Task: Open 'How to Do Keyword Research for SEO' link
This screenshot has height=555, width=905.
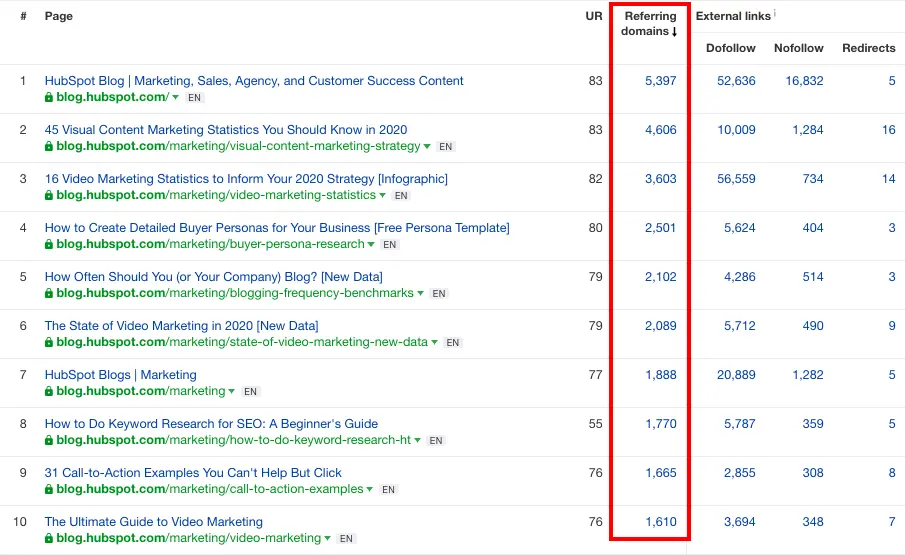Action: [x=211, y=424]
